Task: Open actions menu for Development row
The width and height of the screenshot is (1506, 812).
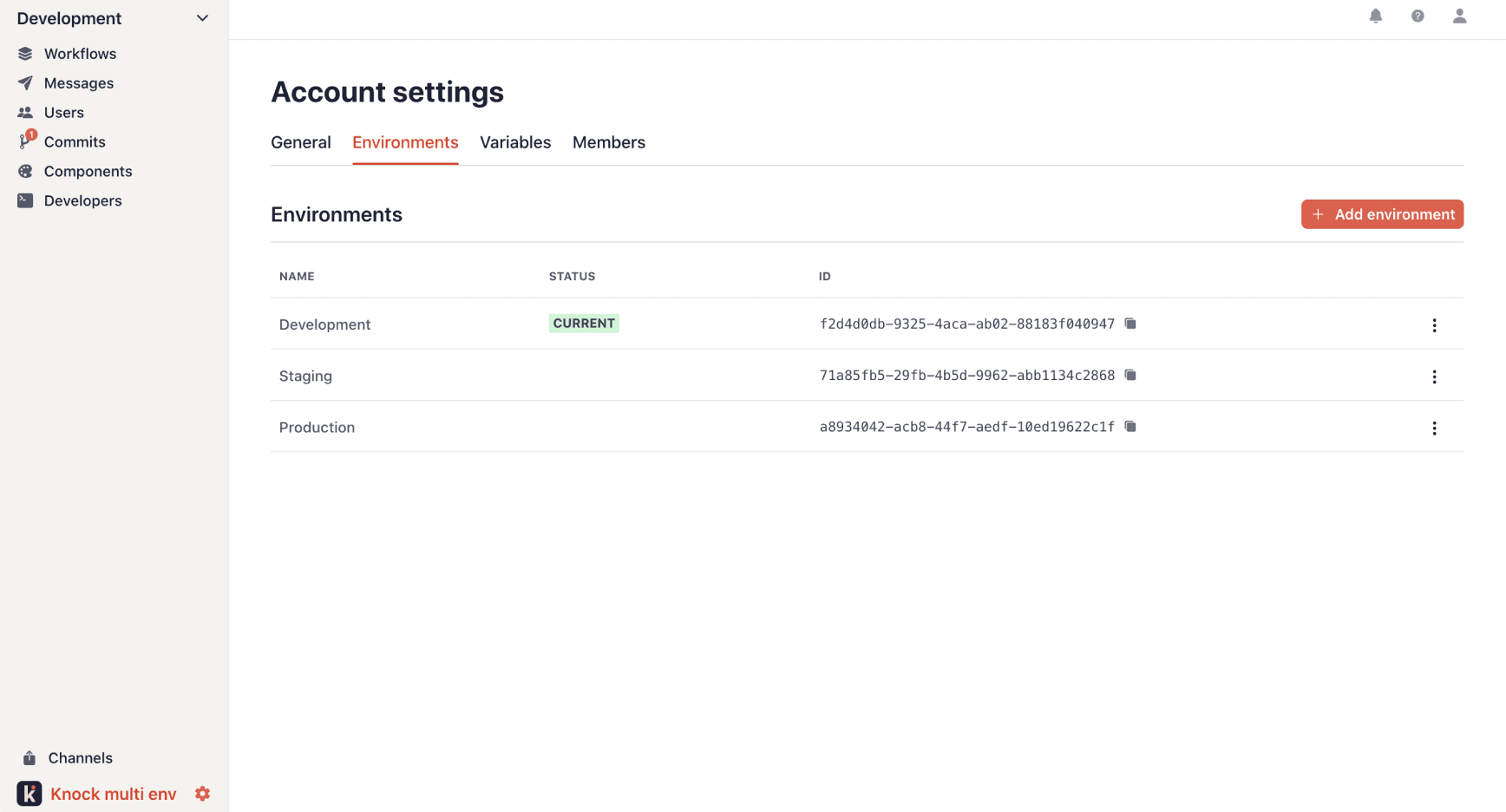Action: [1434, 325]
